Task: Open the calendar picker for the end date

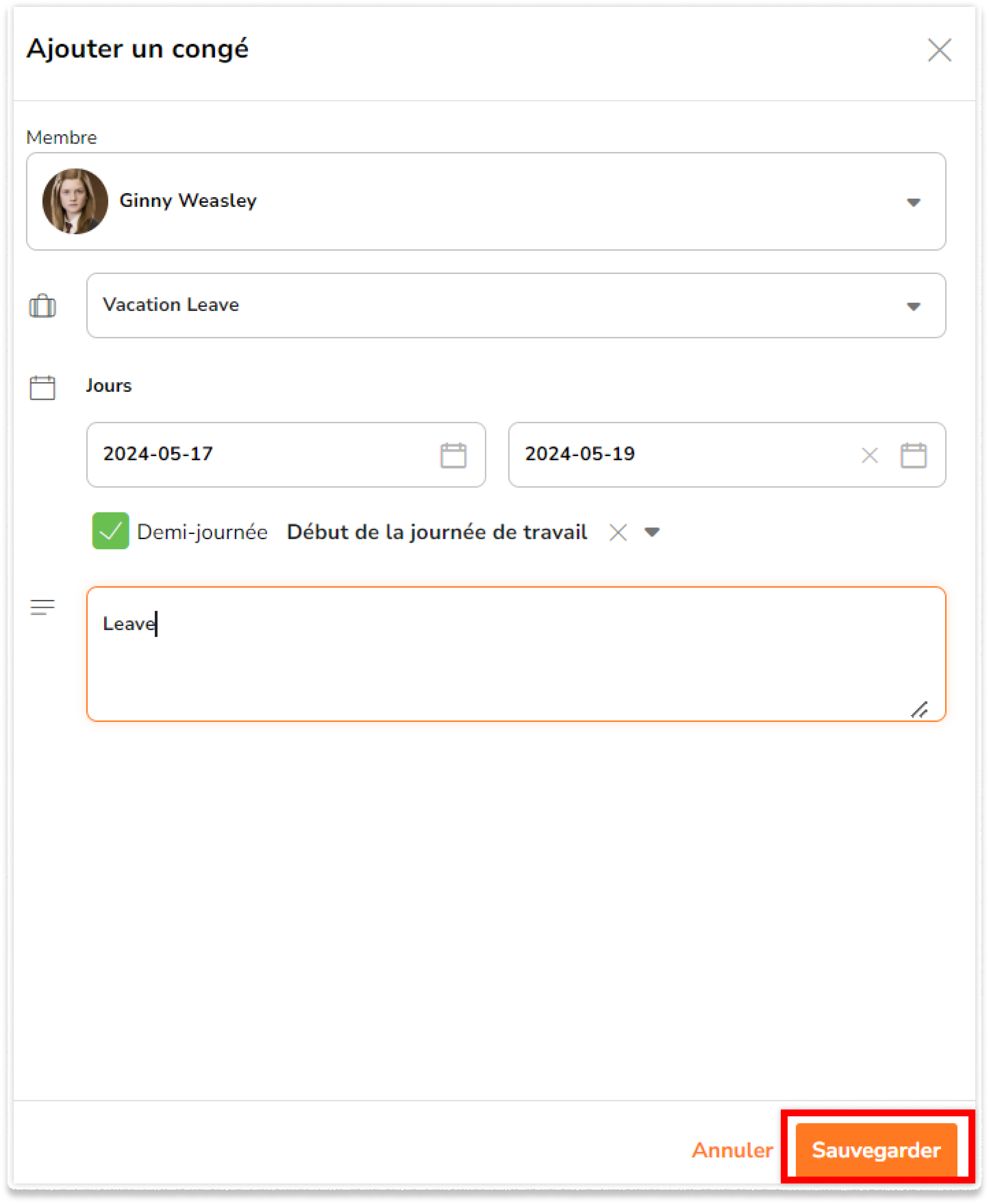Action: 913,455
